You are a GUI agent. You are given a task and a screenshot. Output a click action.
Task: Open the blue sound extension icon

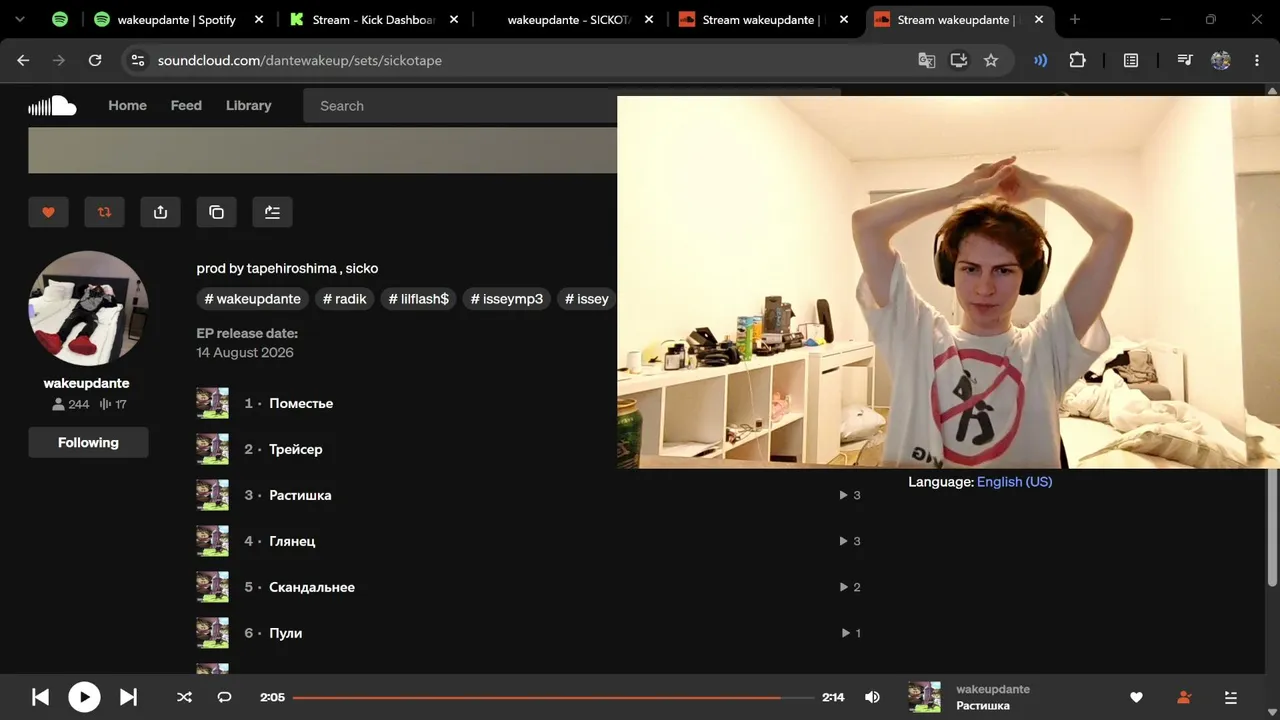(1041, 60)
